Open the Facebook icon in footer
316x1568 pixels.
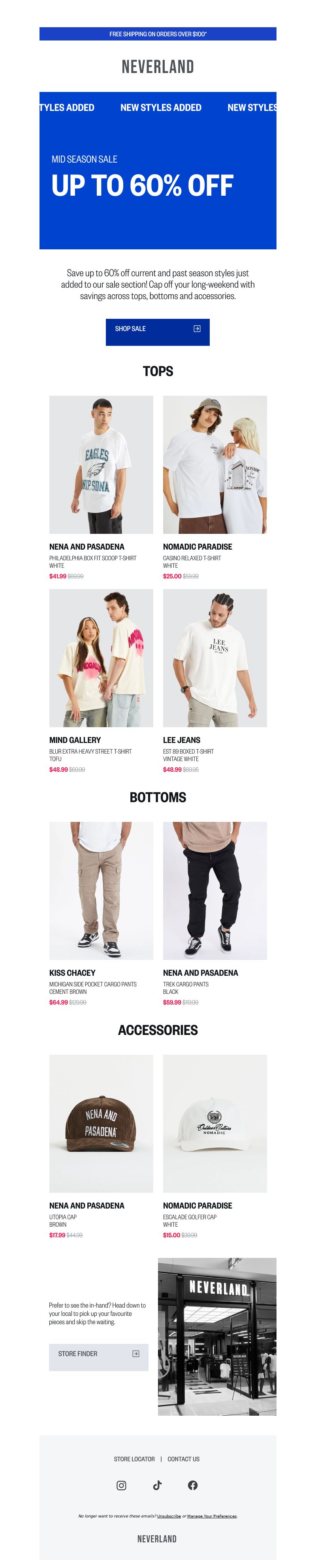click(193, 1485)
